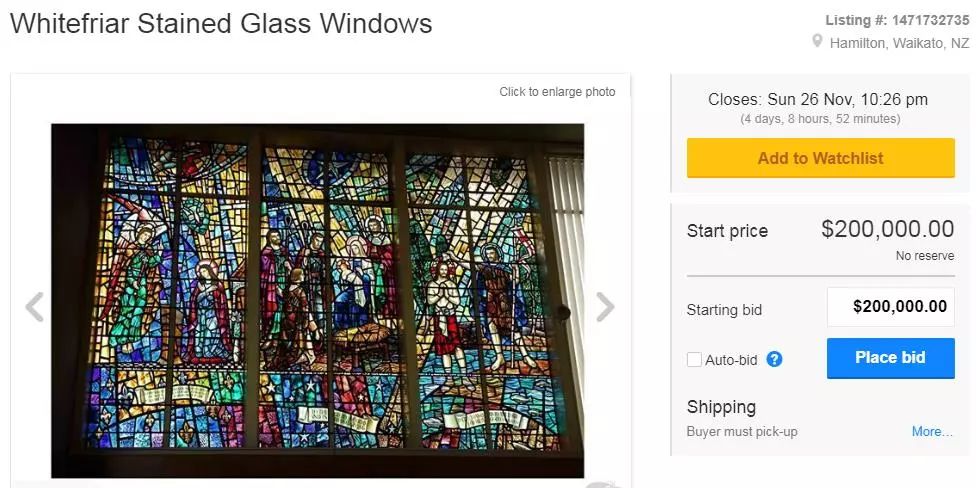Image resolution: width=976 pixels, height=488 pixels.
Task: Open the More... shipping link
Action: pos(932,432)
